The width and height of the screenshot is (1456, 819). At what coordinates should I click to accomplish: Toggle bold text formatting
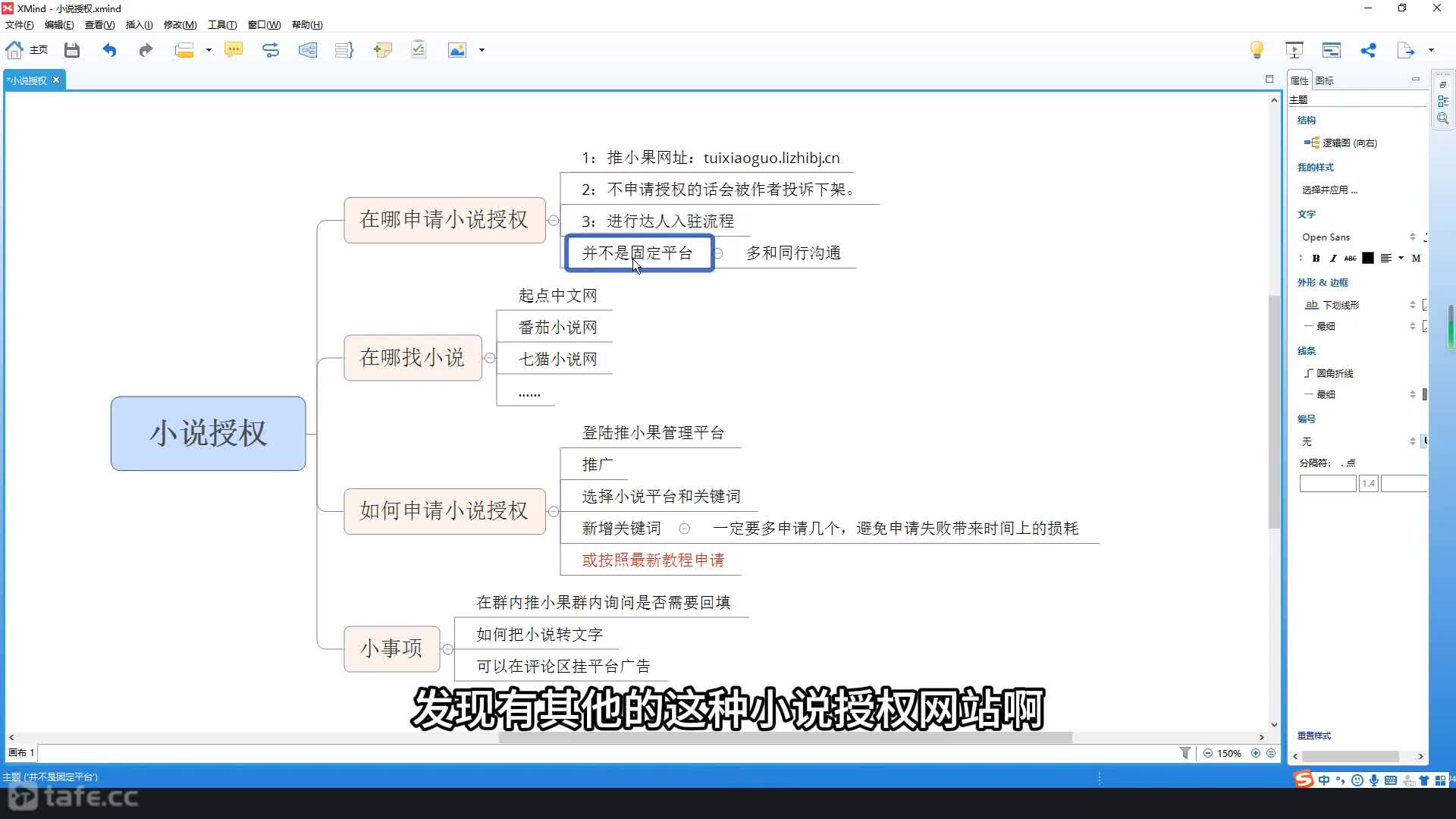click(x=1316, y=259)
